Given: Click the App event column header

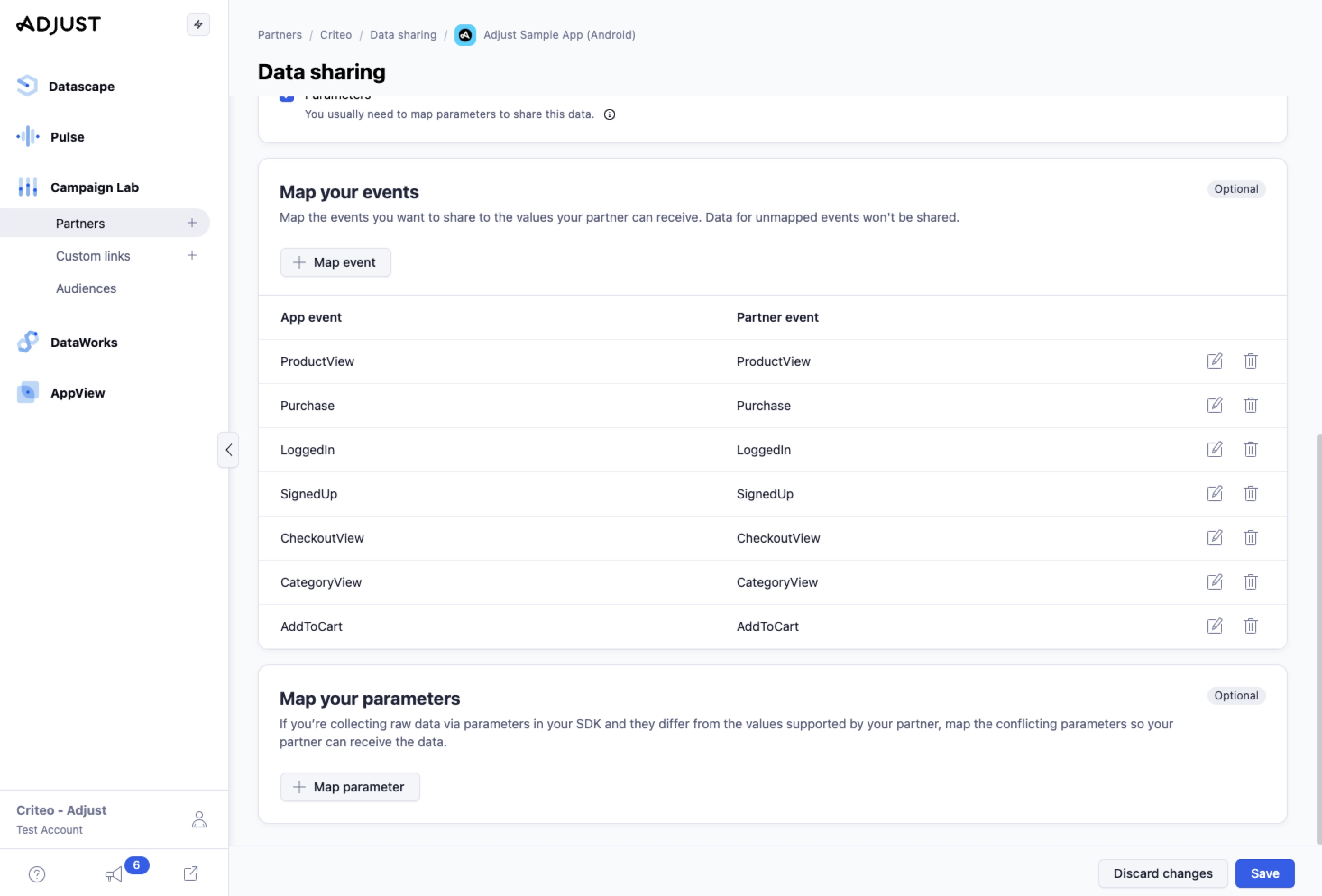Looking at the screenshot, I should tap(311, 317).
